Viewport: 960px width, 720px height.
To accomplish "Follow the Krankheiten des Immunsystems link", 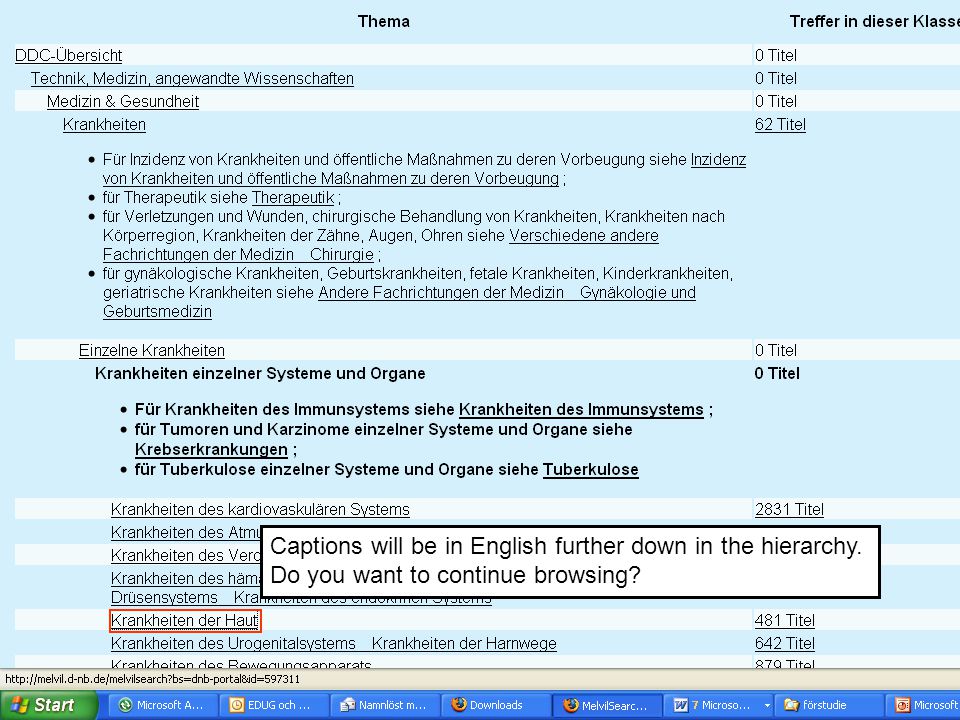I will [581, 410].
